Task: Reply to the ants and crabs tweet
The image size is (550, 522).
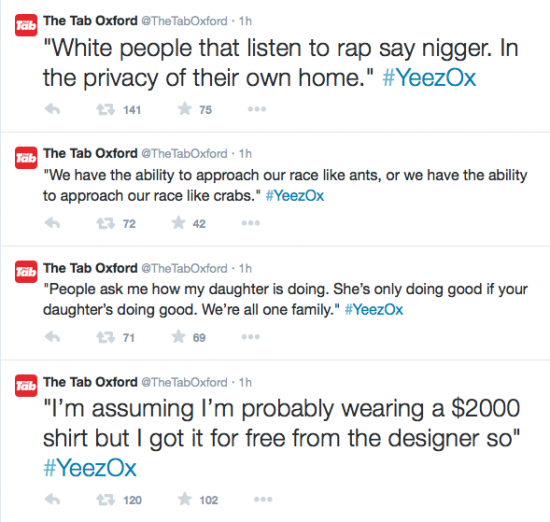Action: pos(53,223)
